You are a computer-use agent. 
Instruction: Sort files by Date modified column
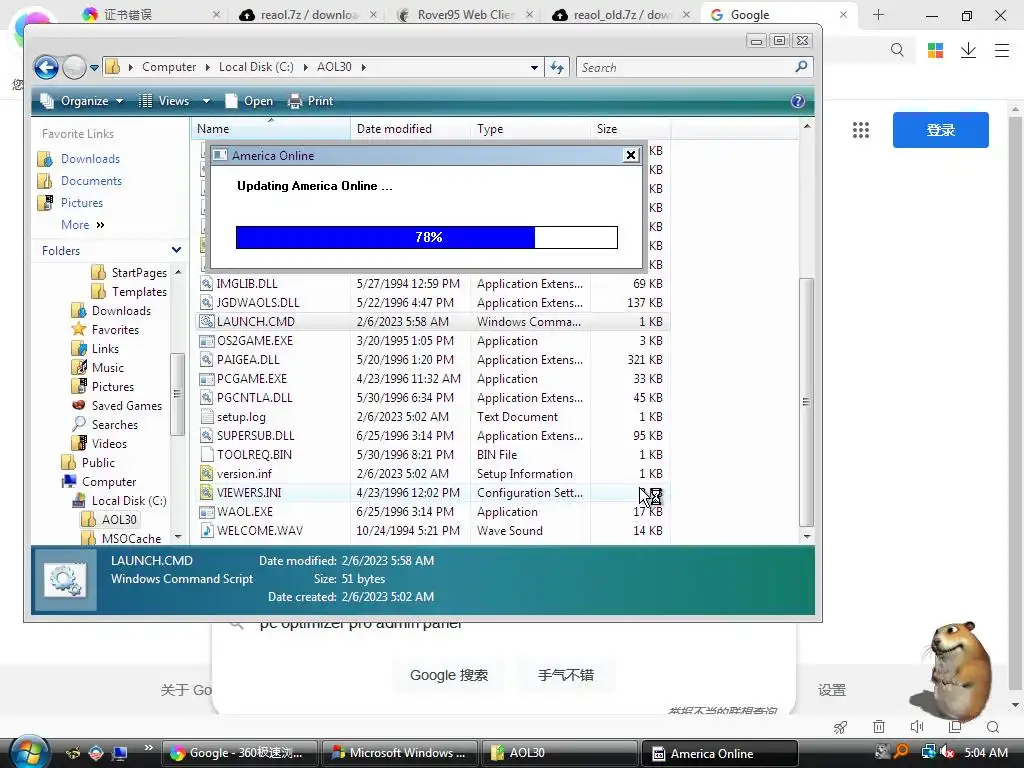(x=410, y=129)
